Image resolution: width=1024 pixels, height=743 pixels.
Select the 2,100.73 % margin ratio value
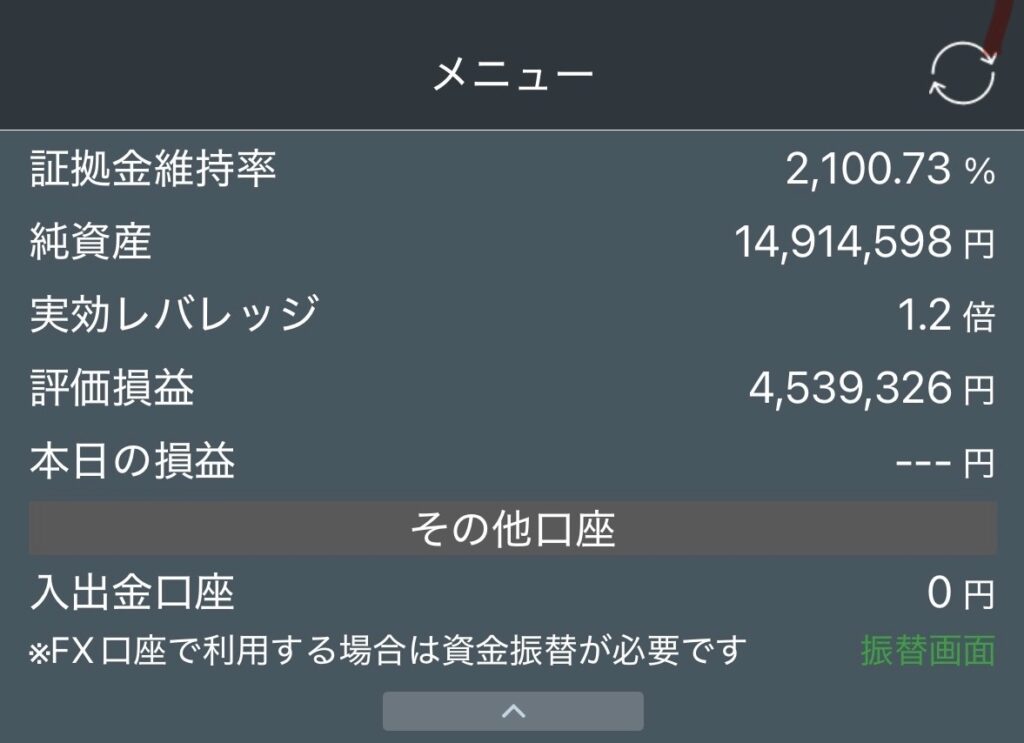click(890, 169)
